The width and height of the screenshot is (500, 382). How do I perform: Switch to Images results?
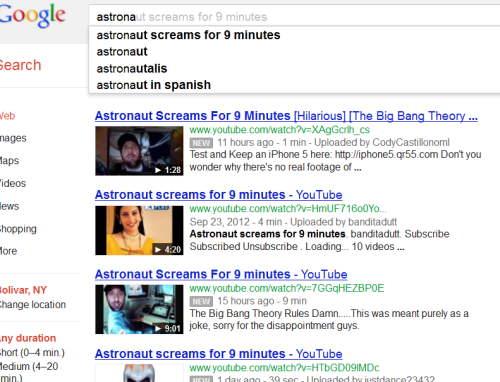[x=13, y=138]
